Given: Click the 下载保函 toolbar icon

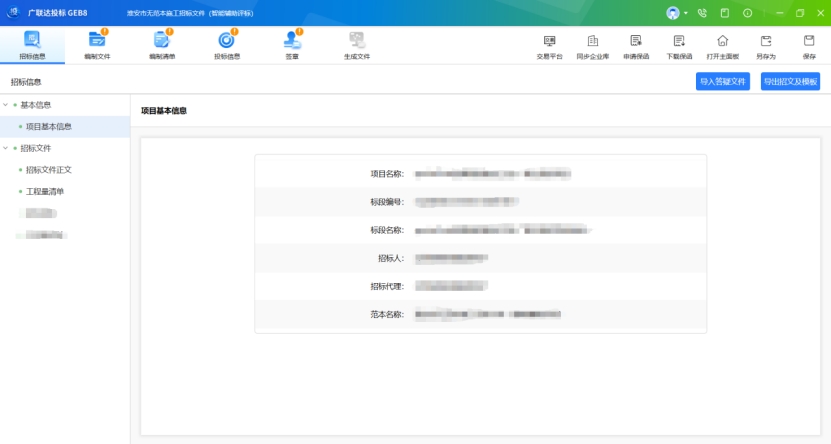Looking at the screenshot, I should tap(679, 46).
